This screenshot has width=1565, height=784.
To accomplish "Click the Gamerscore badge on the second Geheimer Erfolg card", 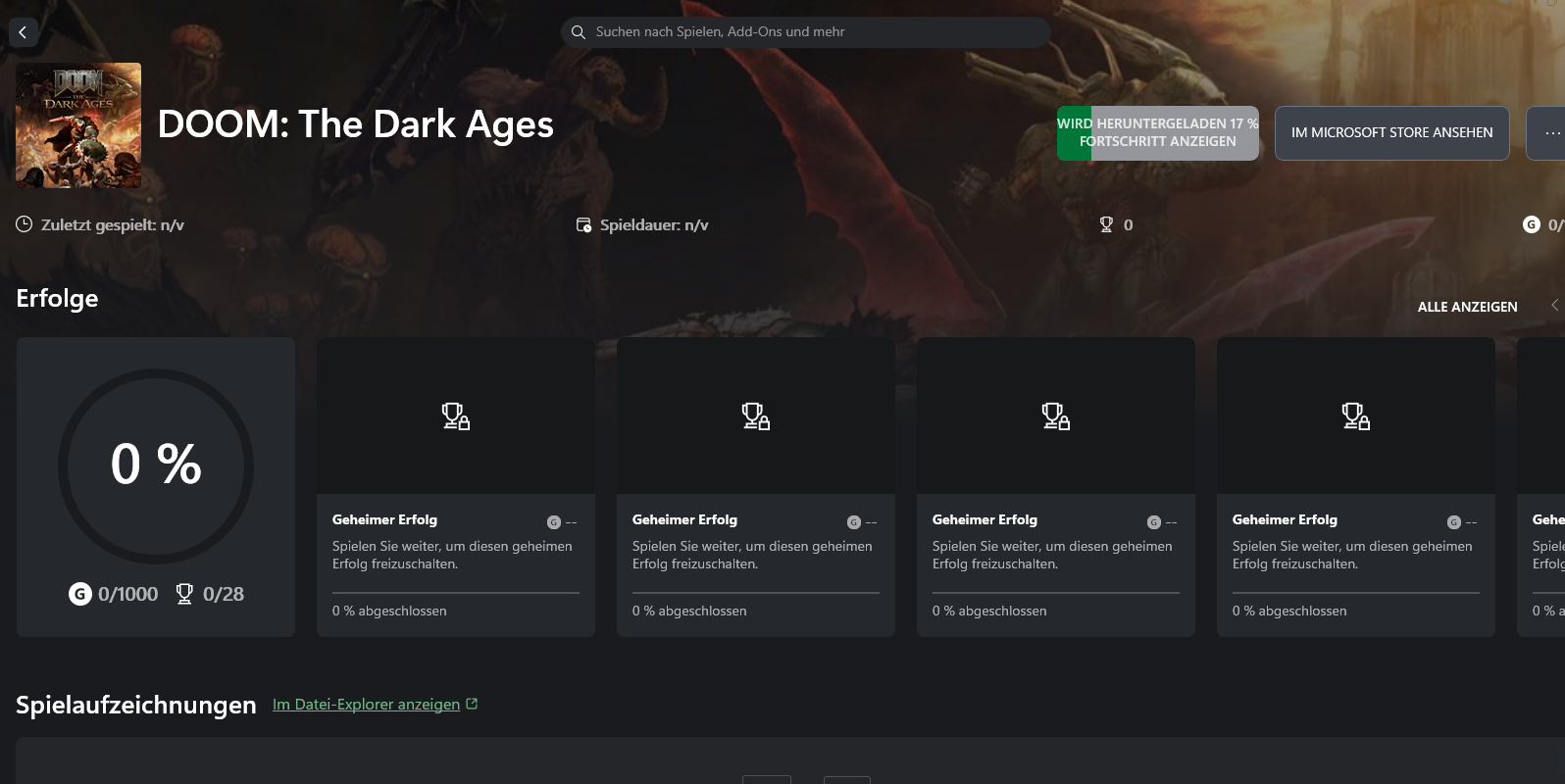I will click(x=854, y=522).
